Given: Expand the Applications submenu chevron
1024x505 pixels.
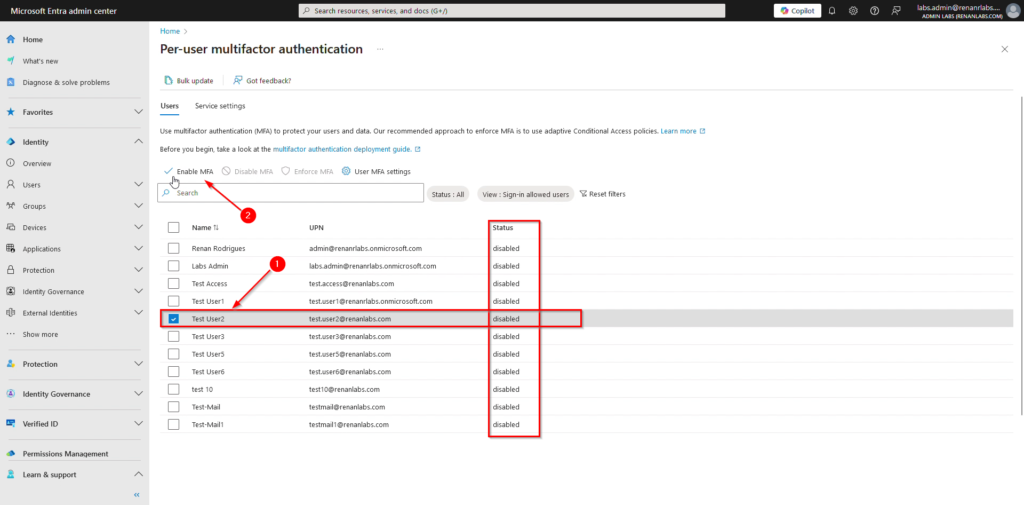Looking at the screenshot, I should point(138,249).
